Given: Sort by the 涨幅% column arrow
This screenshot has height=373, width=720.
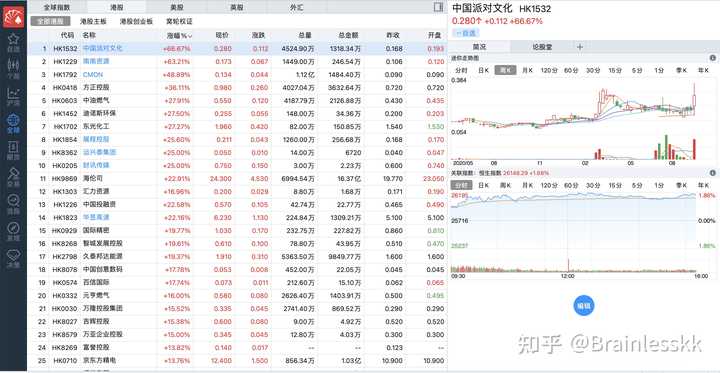Looking at the screenshot, I should 190,35.
